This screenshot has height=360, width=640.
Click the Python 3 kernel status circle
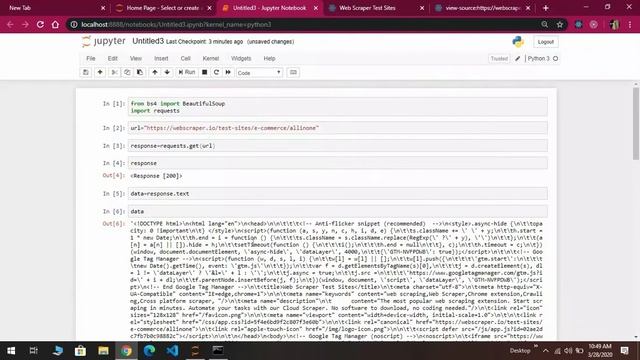pyautogui.click(x=555, y=58)
